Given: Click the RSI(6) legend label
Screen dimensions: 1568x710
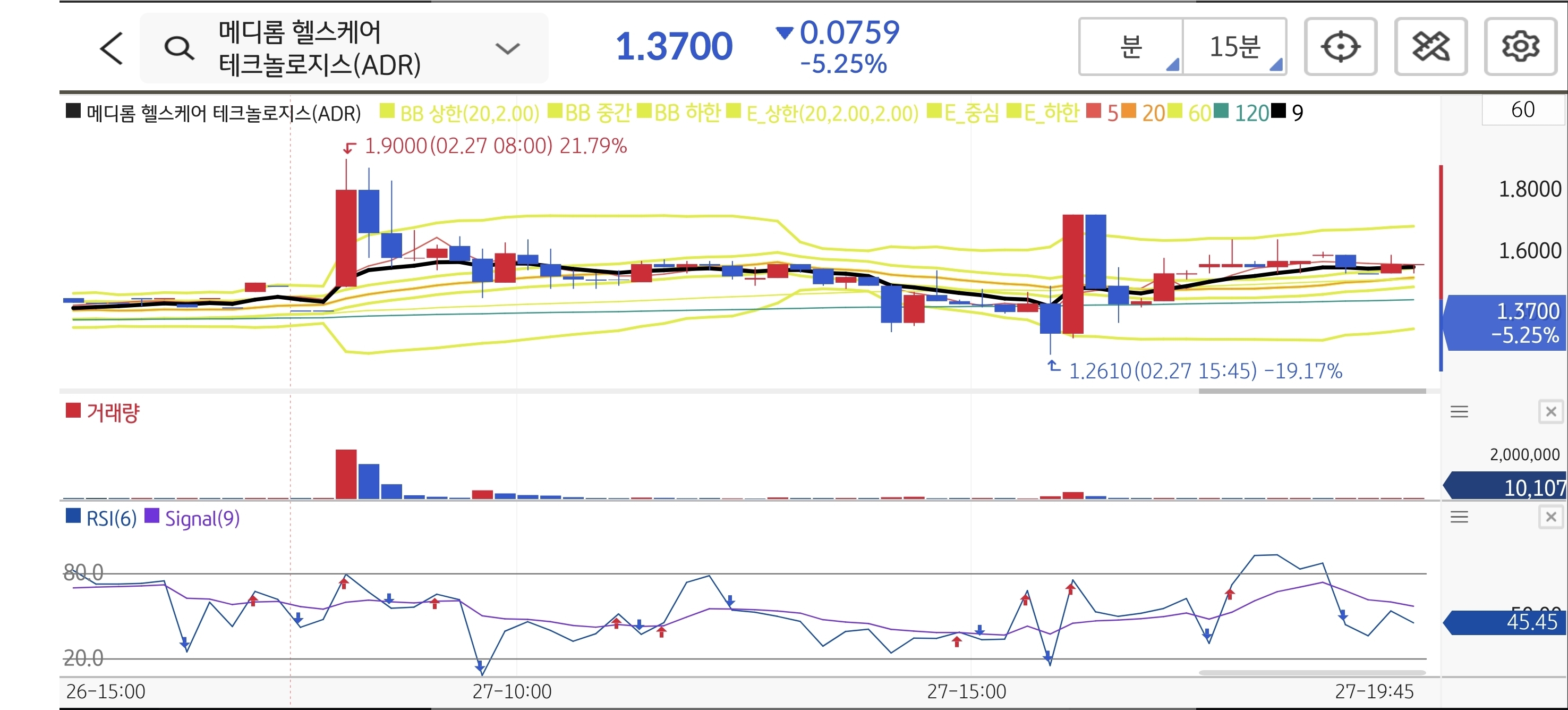Looking at the screenshot, I should (111, 518).
